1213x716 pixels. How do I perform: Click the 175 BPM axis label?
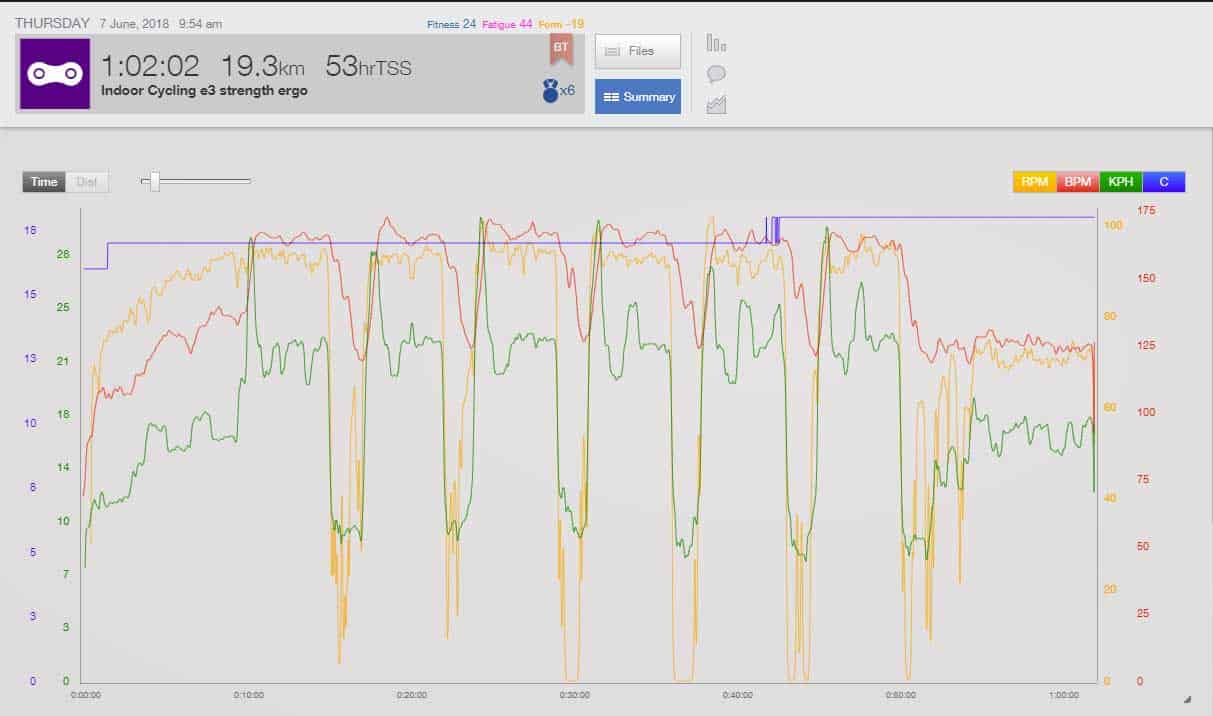tap(1146, 210)
